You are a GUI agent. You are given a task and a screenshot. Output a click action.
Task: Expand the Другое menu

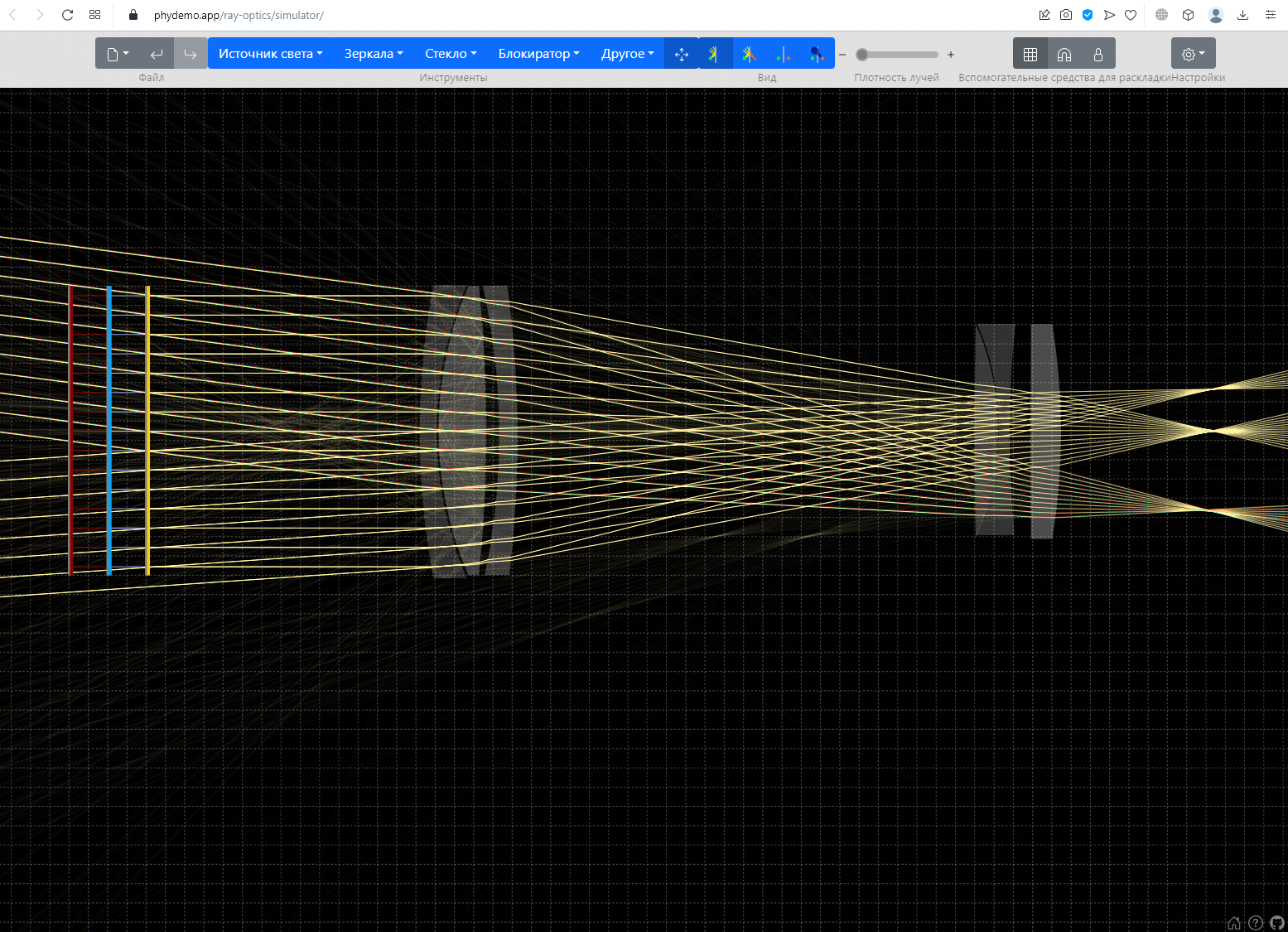(x=627, y=54)
